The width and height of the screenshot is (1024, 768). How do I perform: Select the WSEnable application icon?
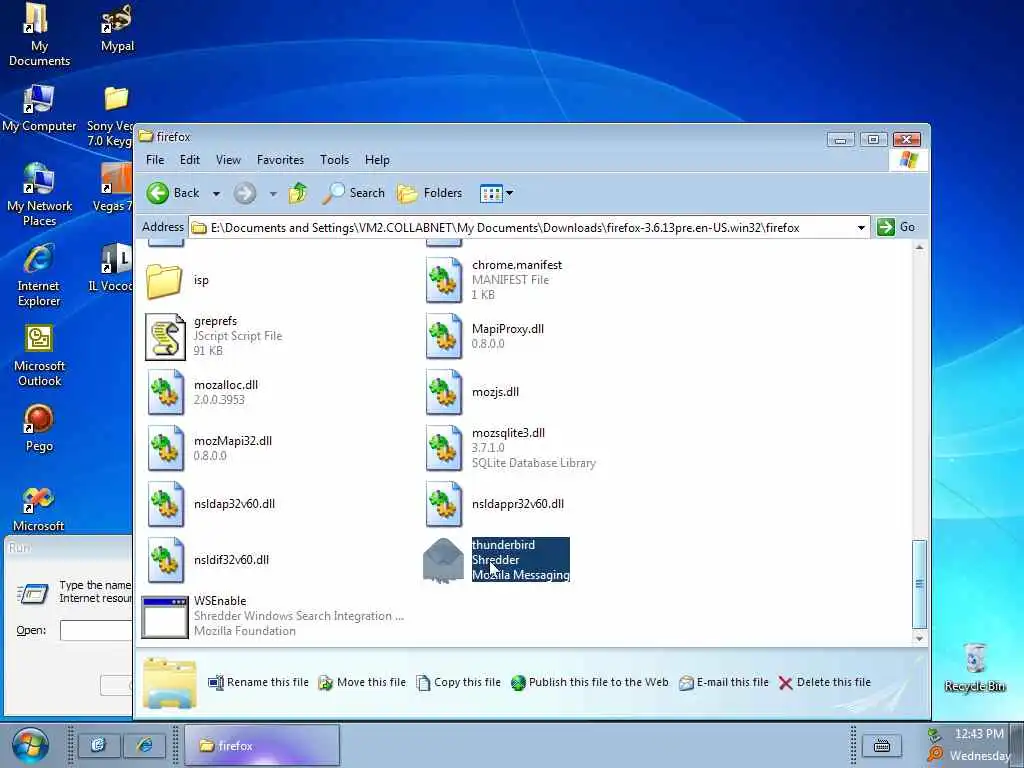pos(165,617)
